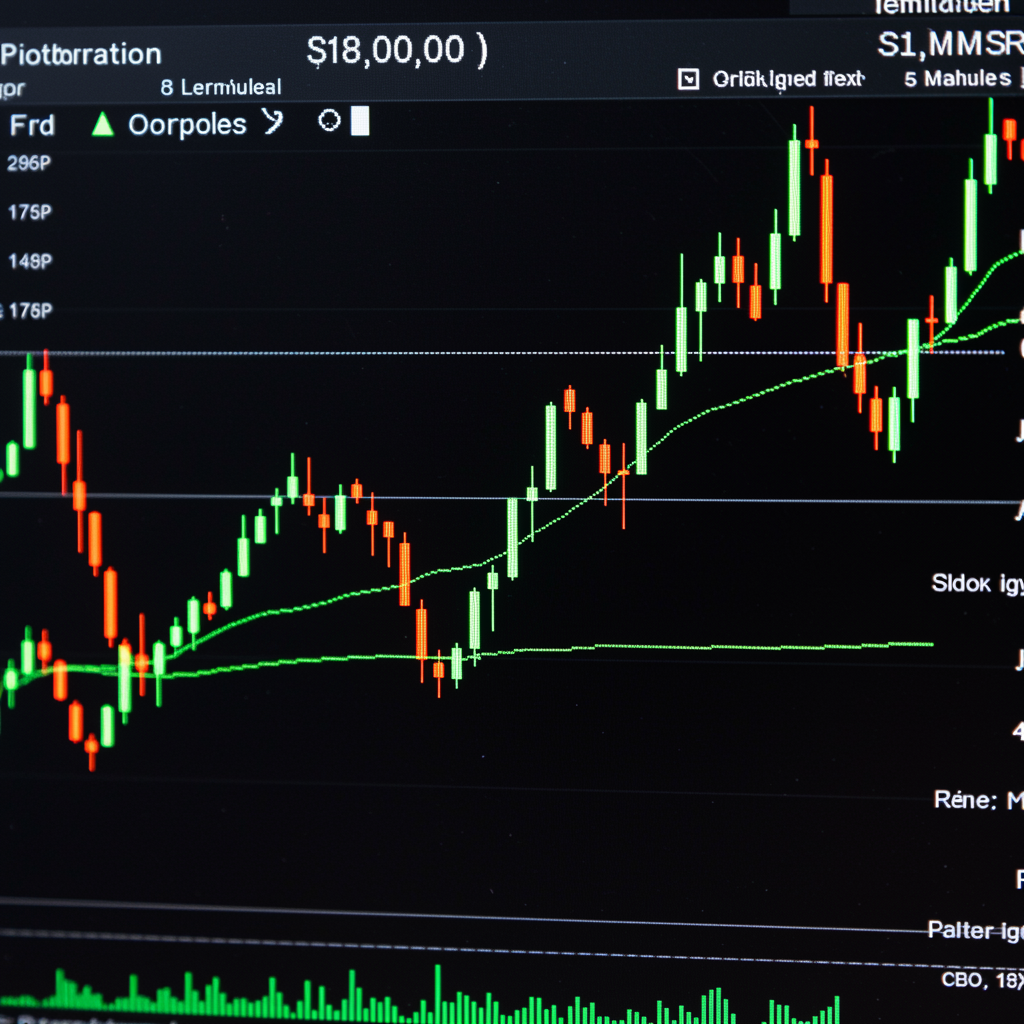Screen dimensions: 1024x1024
Task: Click the curved arrow icon after Oorpoles
Action: [272, 121]
